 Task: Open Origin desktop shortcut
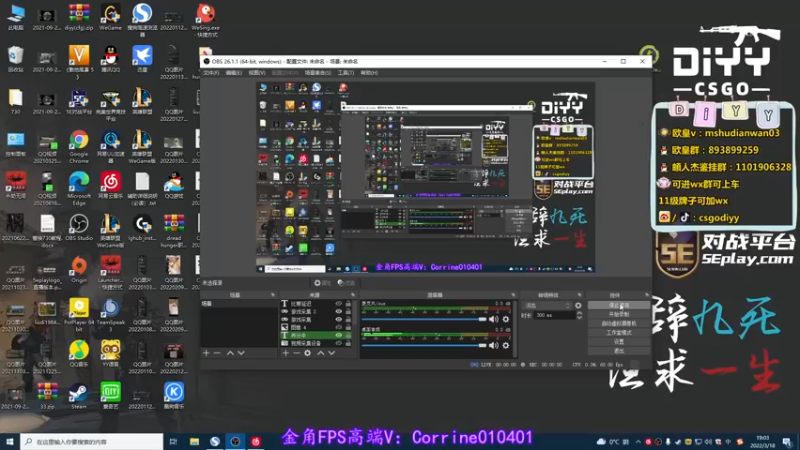click(79, 270)
